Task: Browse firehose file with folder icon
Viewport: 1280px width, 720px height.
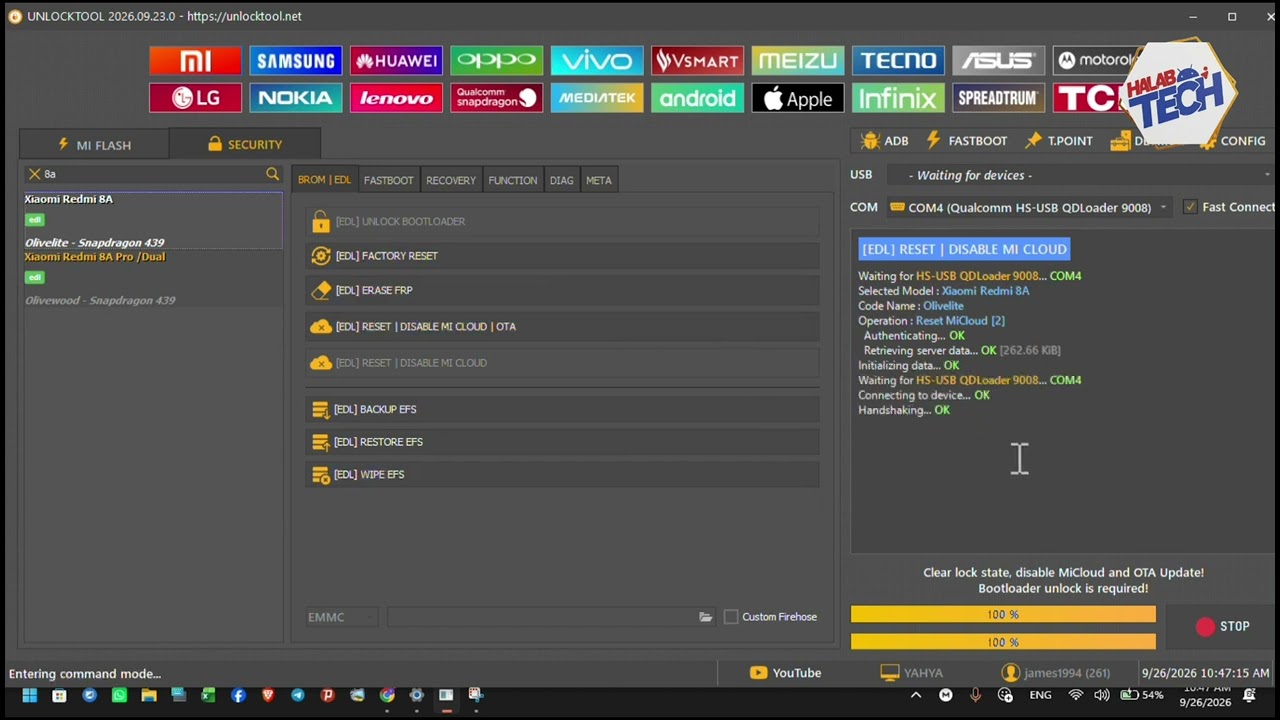Action: tap(705, 617)
